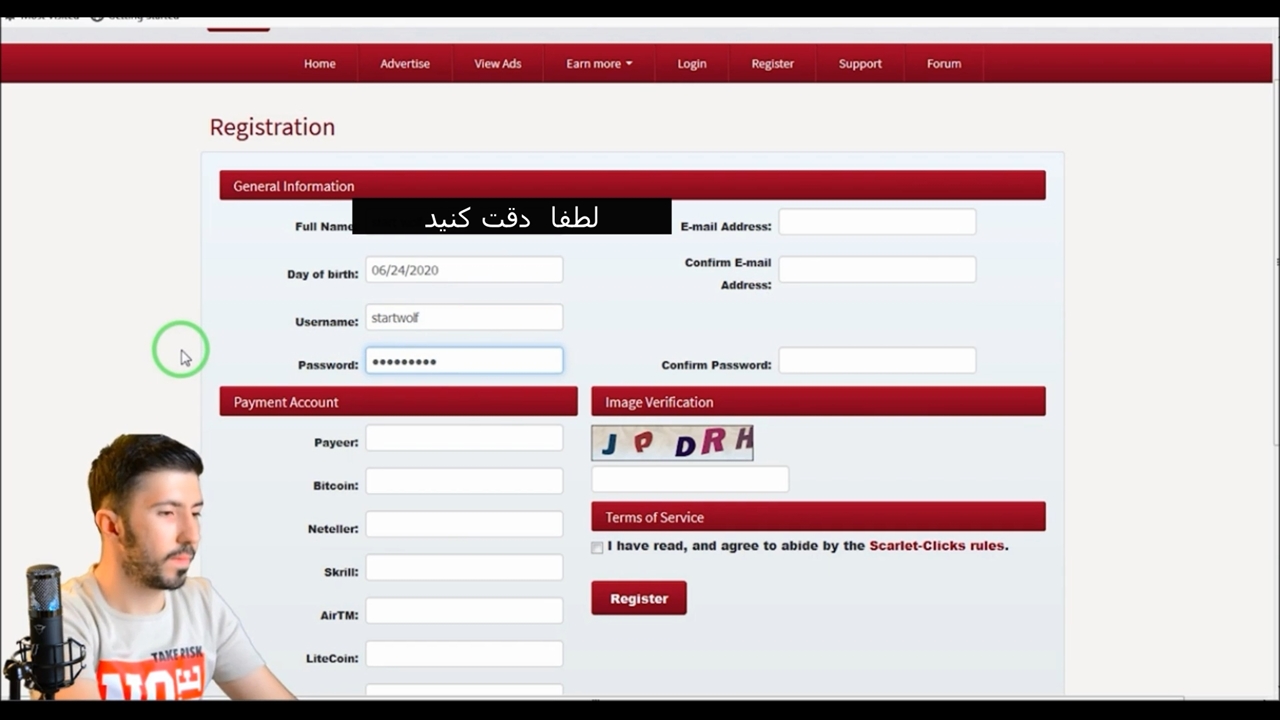The image size is (1280, 720).
Task: Open the Login page
Action: point(691,63)
